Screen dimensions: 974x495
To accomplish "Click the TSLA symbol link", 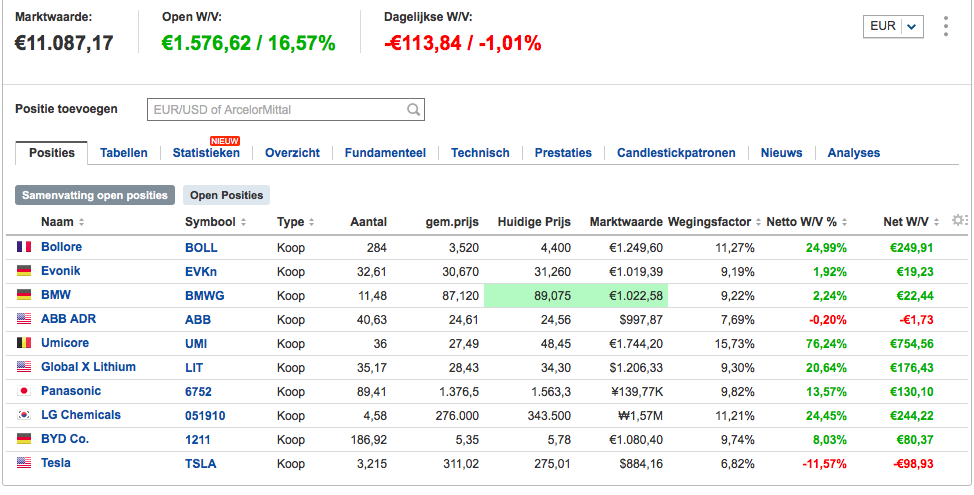I will (201, 464).
